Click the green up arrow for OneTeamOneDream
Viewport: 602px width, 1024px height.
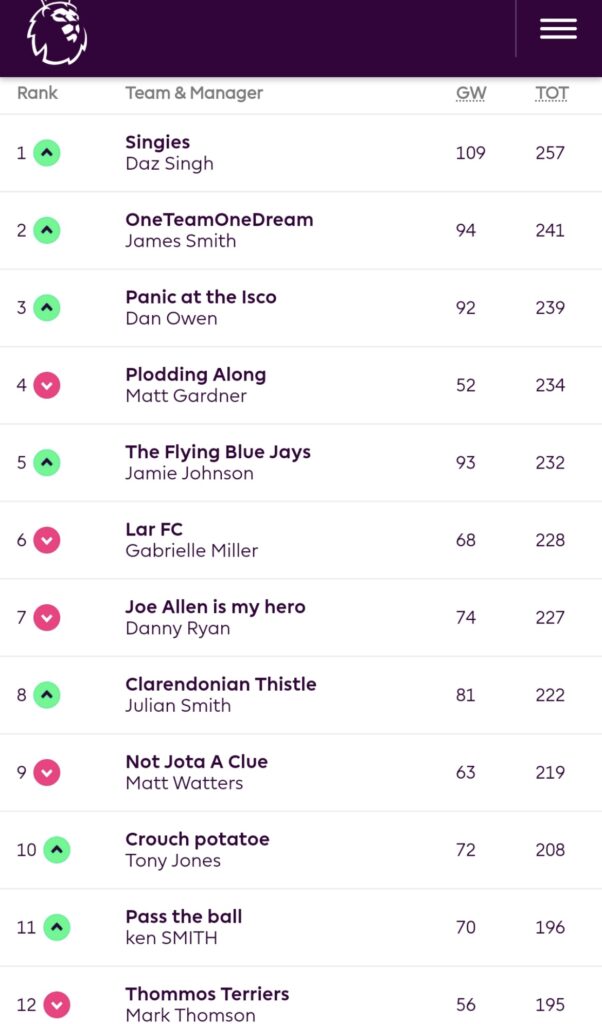pos(47,230)
